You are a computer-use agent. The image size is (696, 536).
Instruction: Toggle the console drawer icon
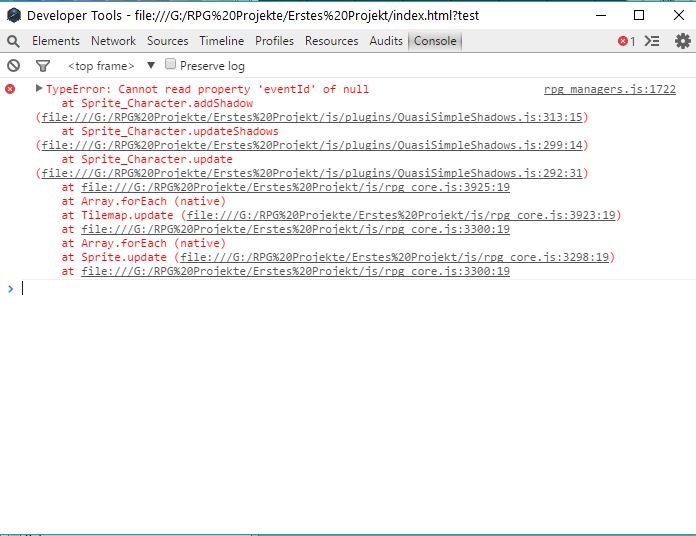[x=652, y=41]
